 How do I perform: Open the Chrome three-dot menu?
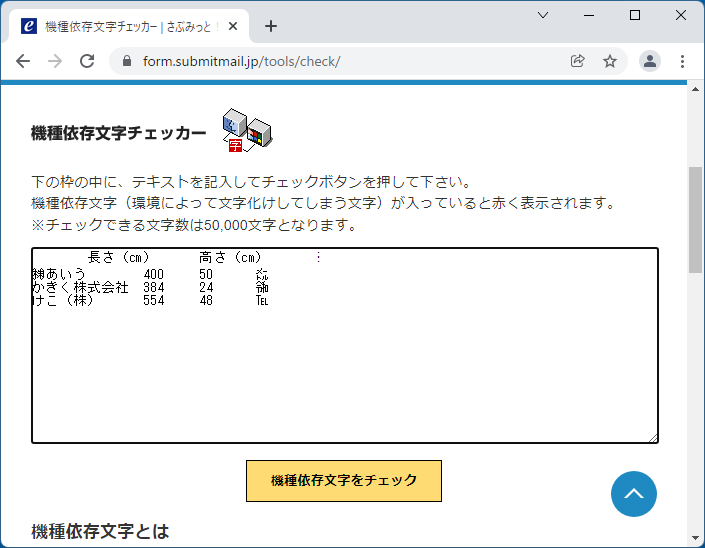(x=683, y=61)
